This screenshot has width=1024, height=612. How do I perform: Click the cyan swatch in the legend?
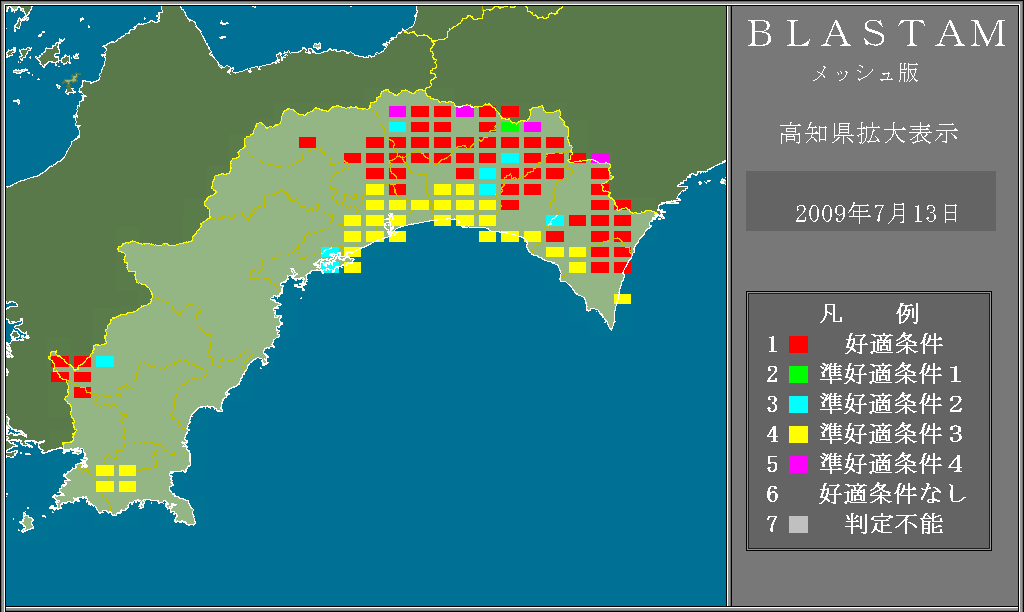pyautogui.click(x=798, y=404)
